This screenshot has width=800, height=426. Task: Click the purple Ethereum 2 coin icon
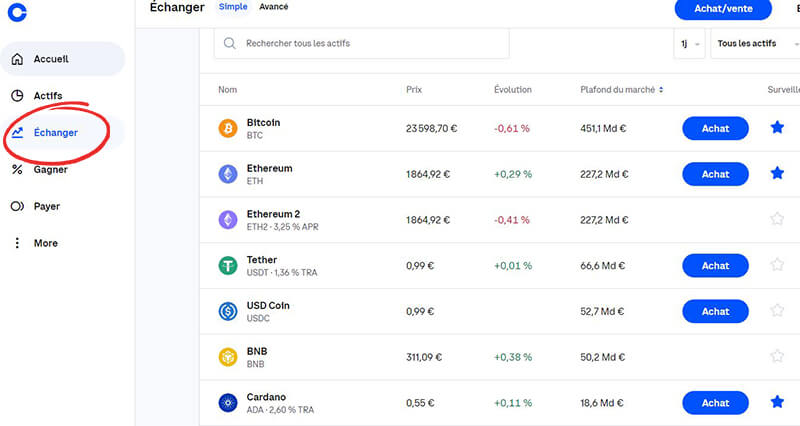(228, 220)
